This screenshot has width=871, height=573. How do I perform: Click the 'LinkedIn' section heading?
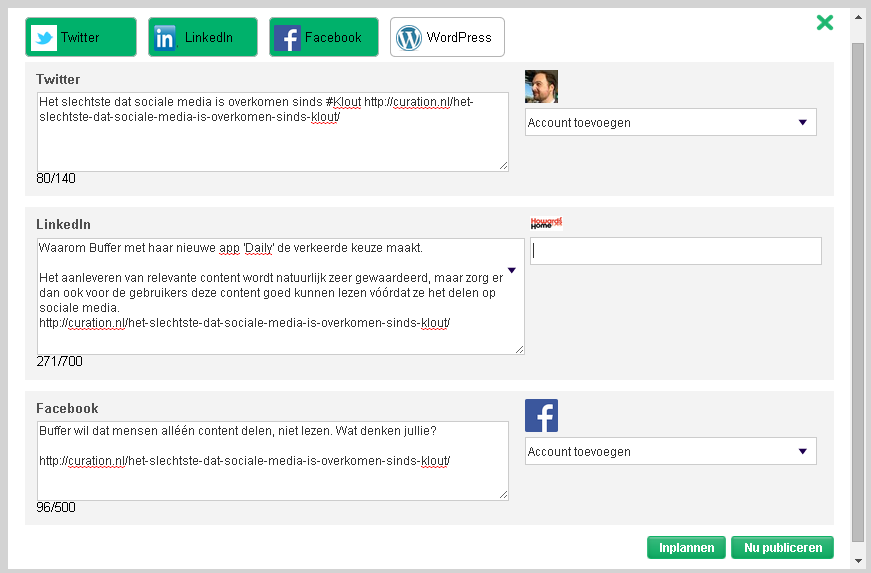pos(63,224)
